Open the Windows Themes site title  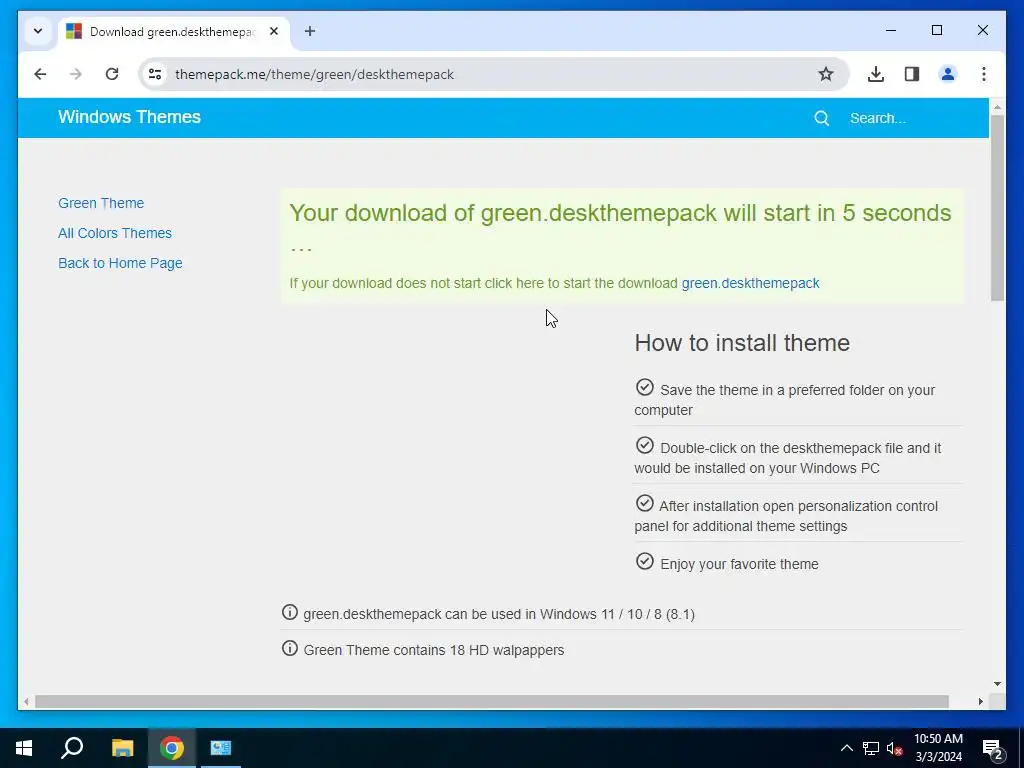point(129,117)
